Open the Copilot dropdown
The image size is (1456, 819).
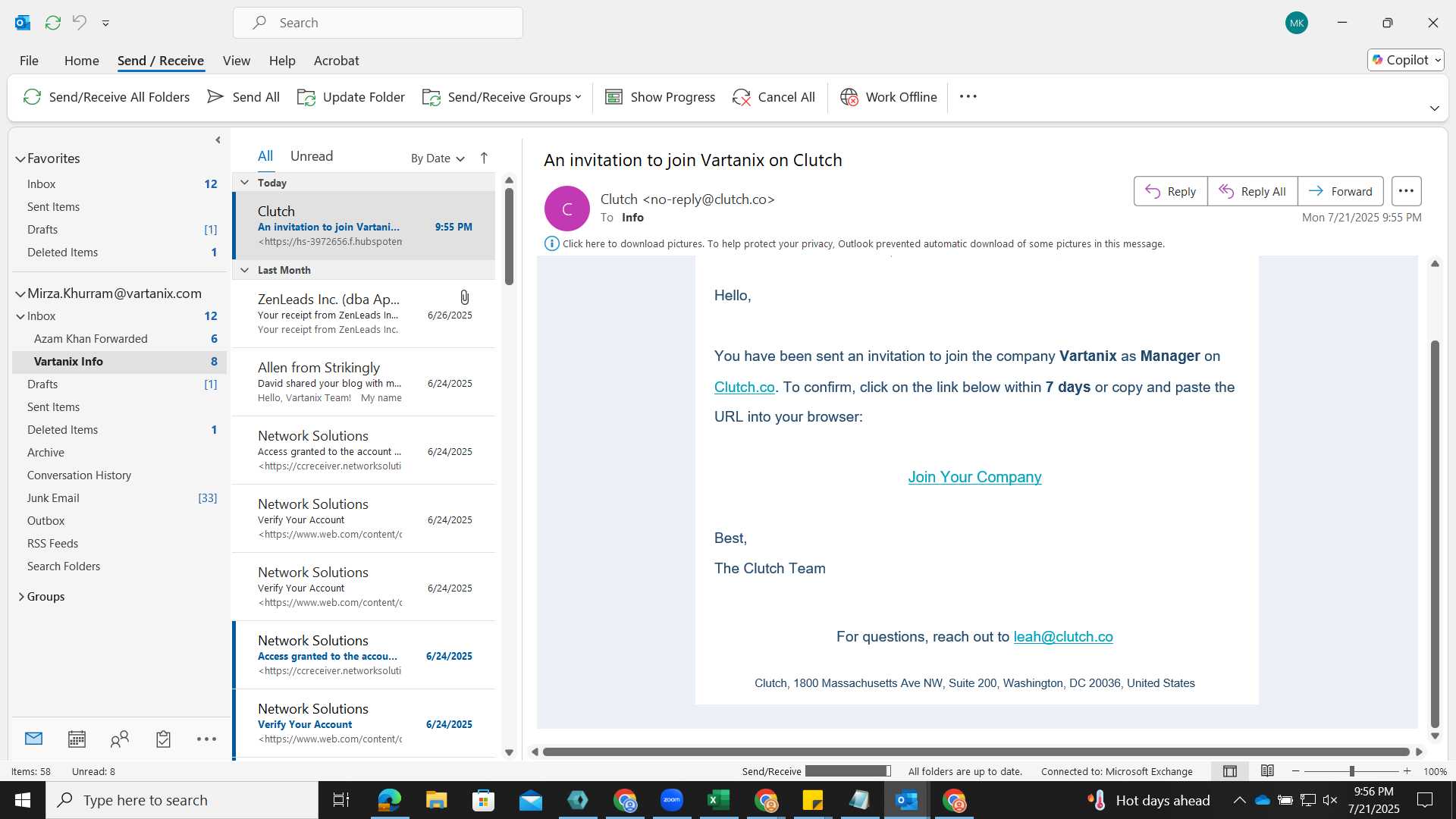point(1406,60)
